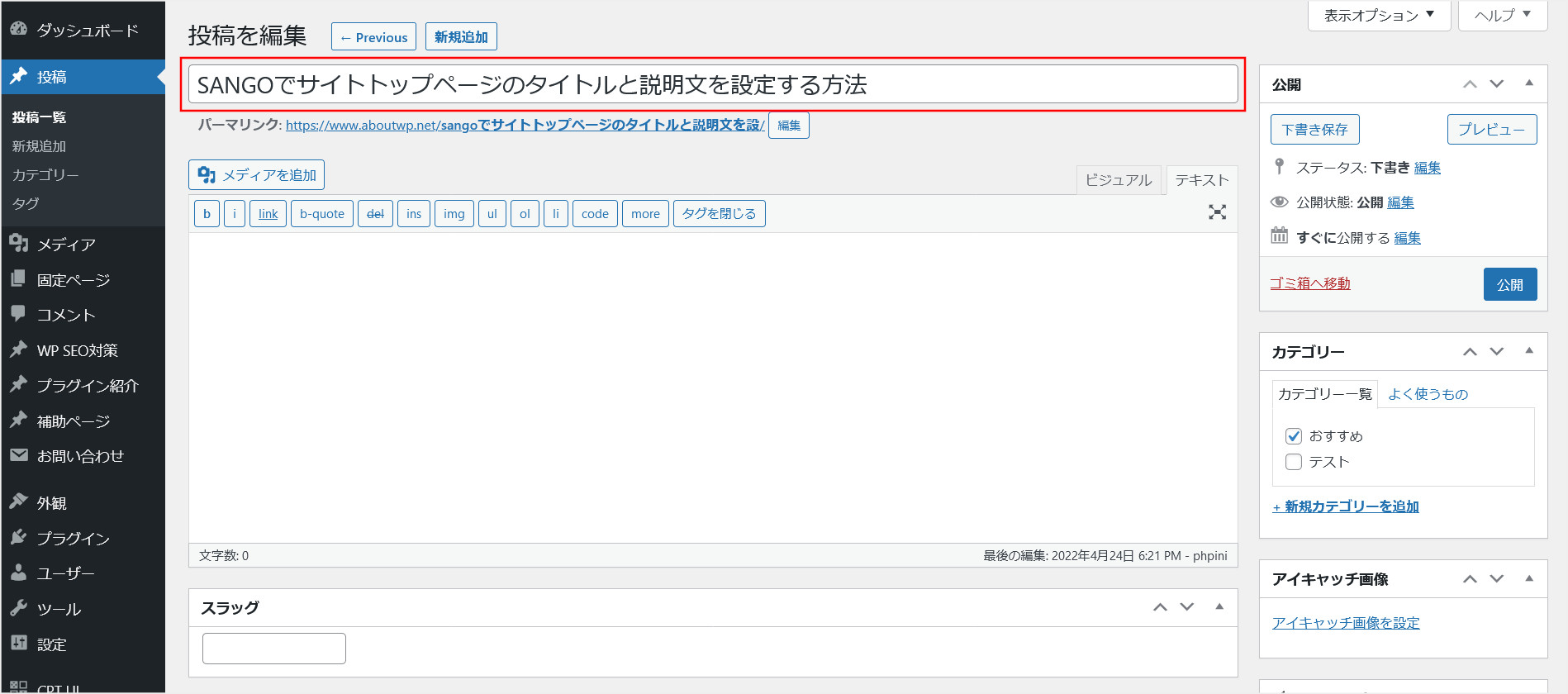Expand the ヘルプ dropdown tab
This screenshot has width=1568, height=694.
click(1502, 15)
